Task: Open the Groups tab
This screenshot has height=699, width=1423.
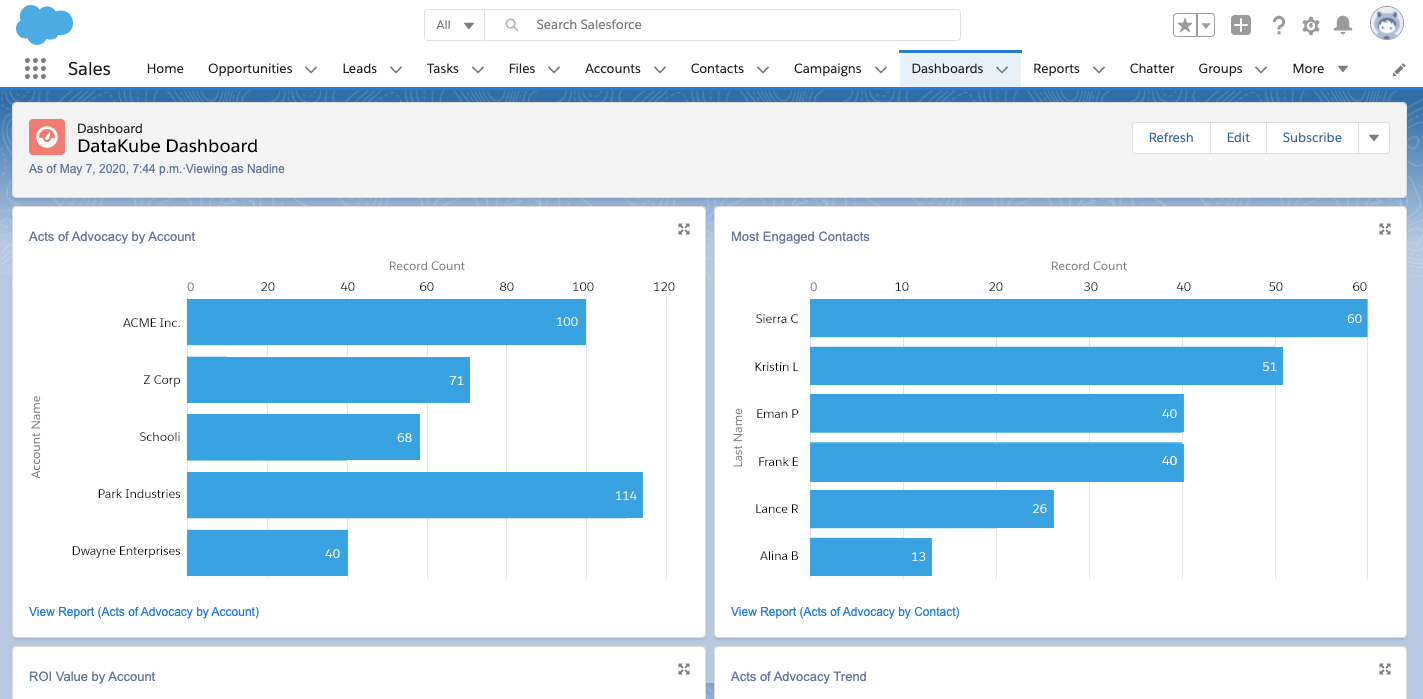Action: (x=1220, y=68)
